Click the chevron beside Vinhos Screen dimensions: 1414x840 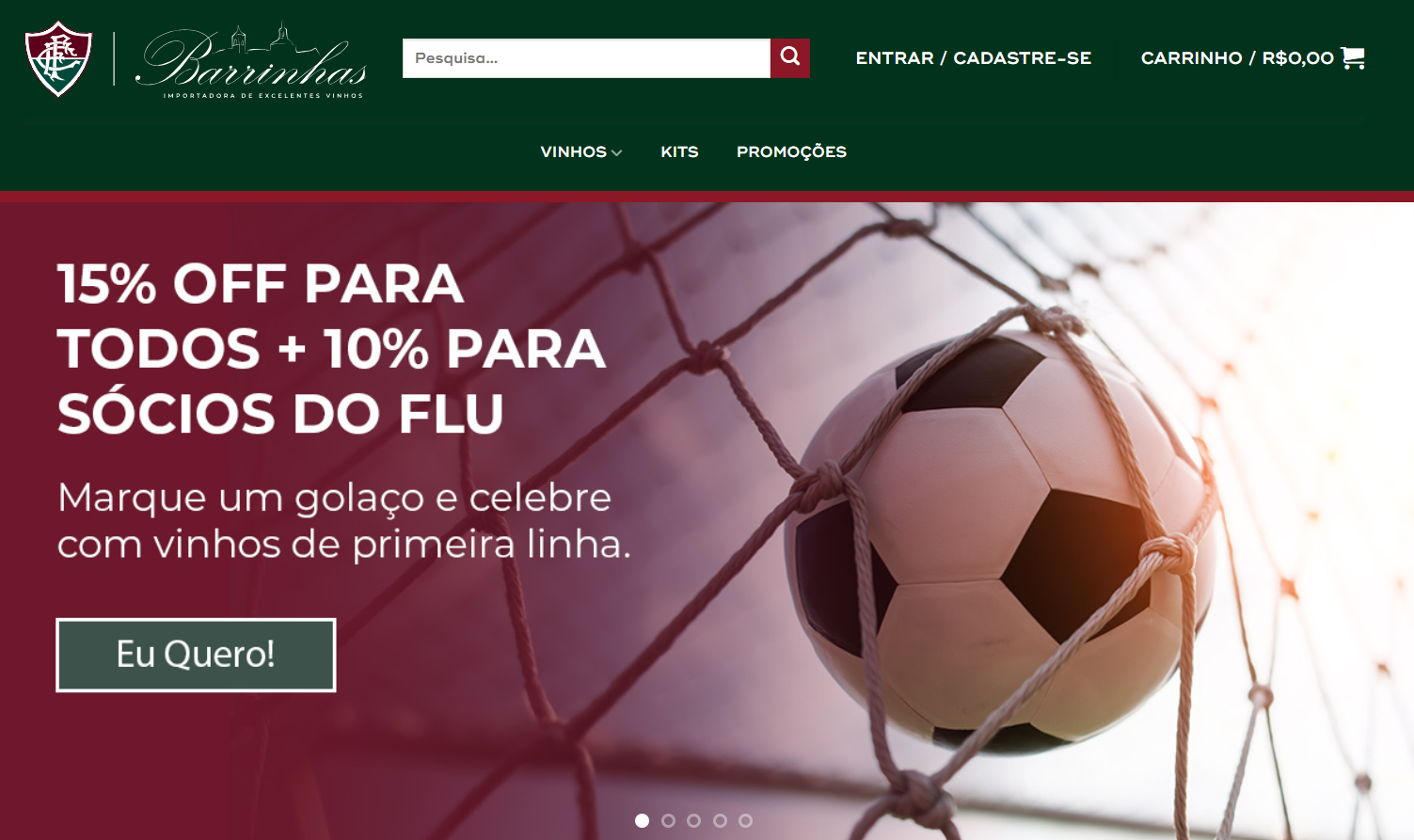pos(616,152)
